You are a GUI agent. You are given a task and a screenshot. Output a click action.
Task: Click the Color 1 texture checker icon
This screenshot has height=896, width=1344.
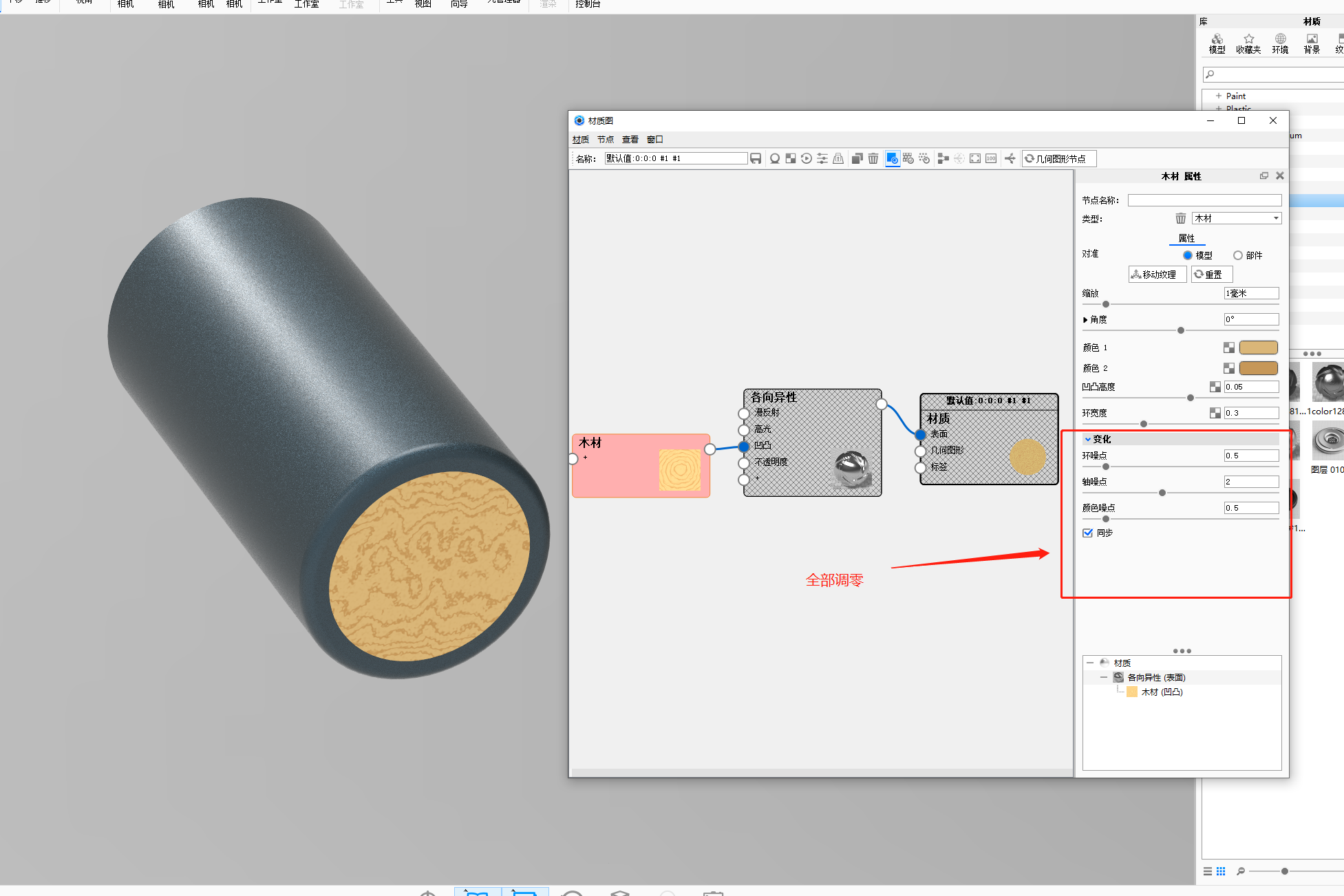pyautogui.click(x=1228, y=348)
